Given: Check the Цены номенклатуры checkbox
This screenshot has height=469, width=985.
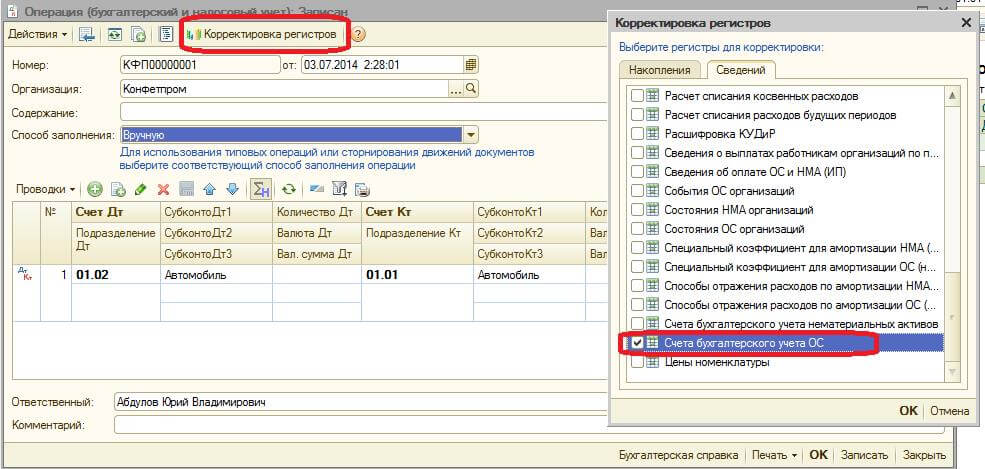Looking at the screenshot, I should click(637, 362).
